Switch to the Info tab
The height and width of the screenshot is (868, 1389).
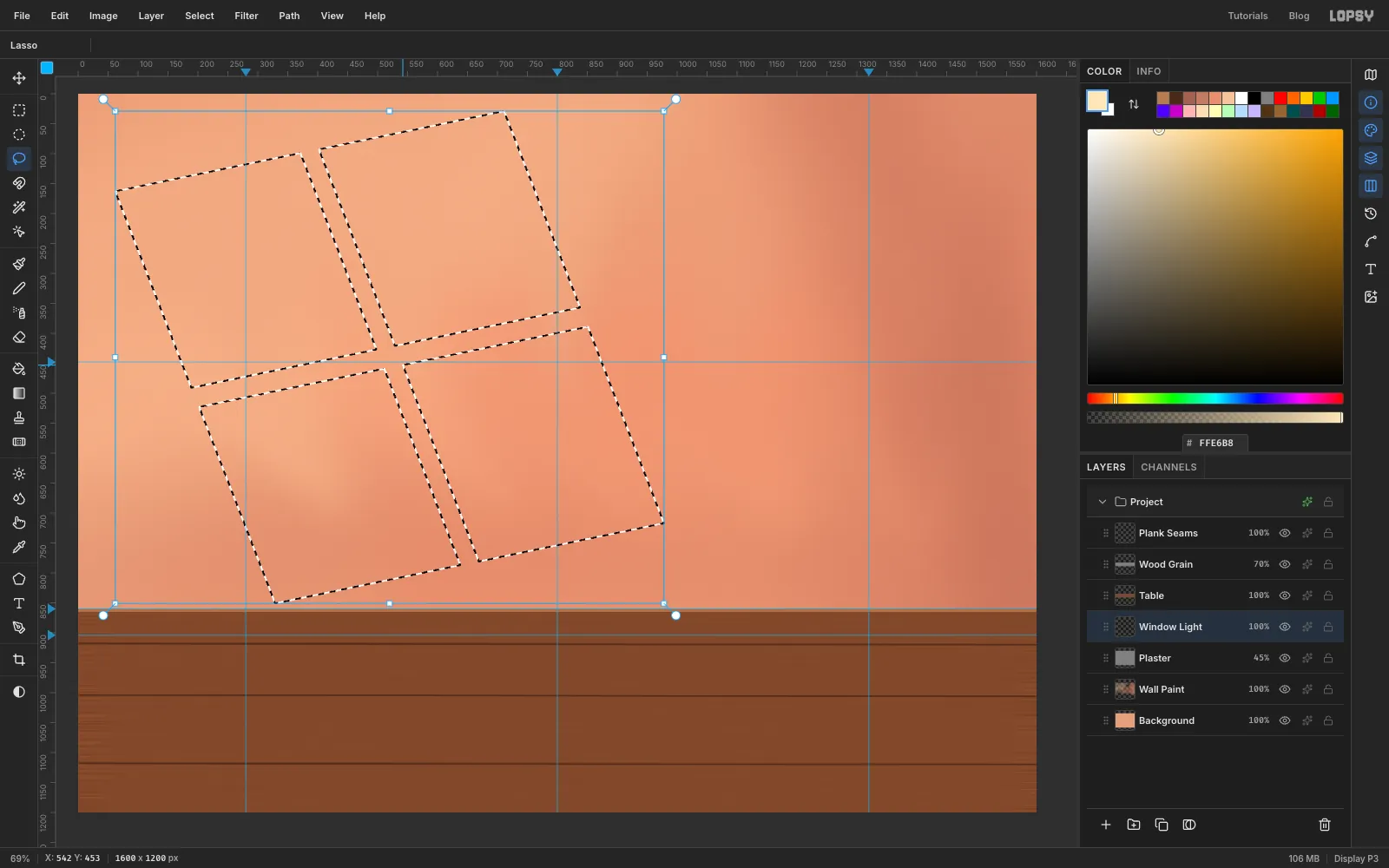click(1149, 71)
